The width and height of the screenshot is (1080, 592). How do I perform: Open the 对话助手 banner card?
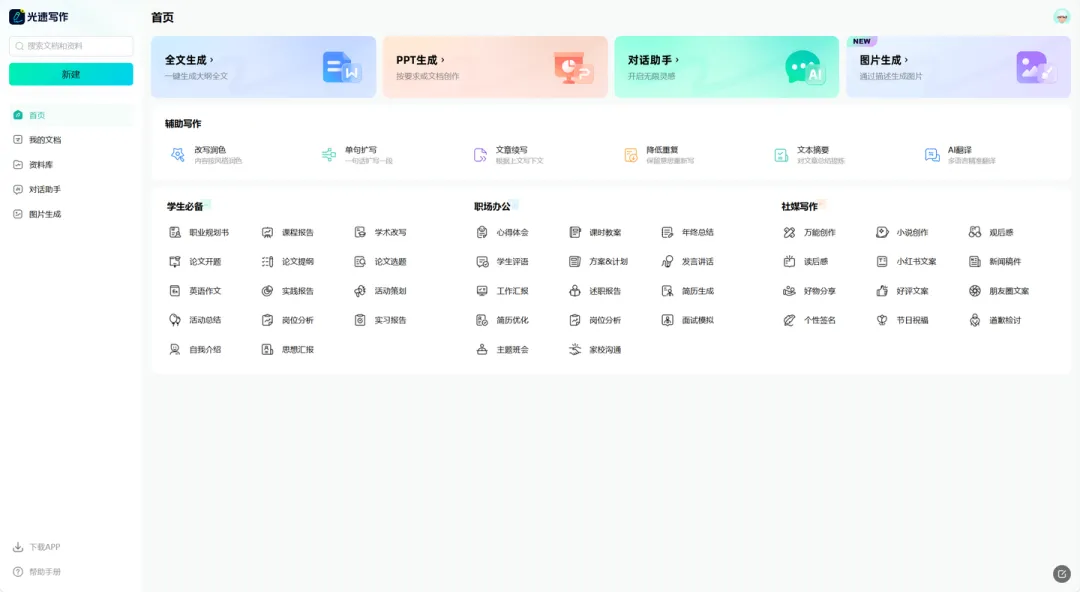pyautogui.click(x=726, y=67)
